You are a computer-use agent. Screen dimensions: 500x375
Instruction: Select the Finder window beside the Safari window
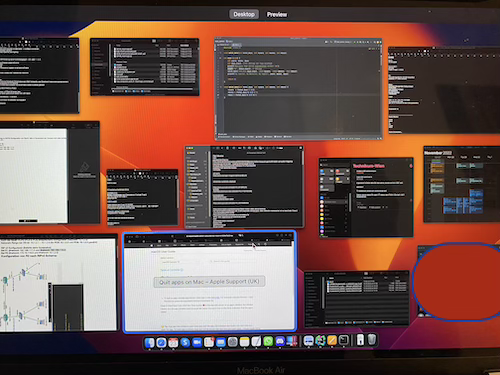356,298
